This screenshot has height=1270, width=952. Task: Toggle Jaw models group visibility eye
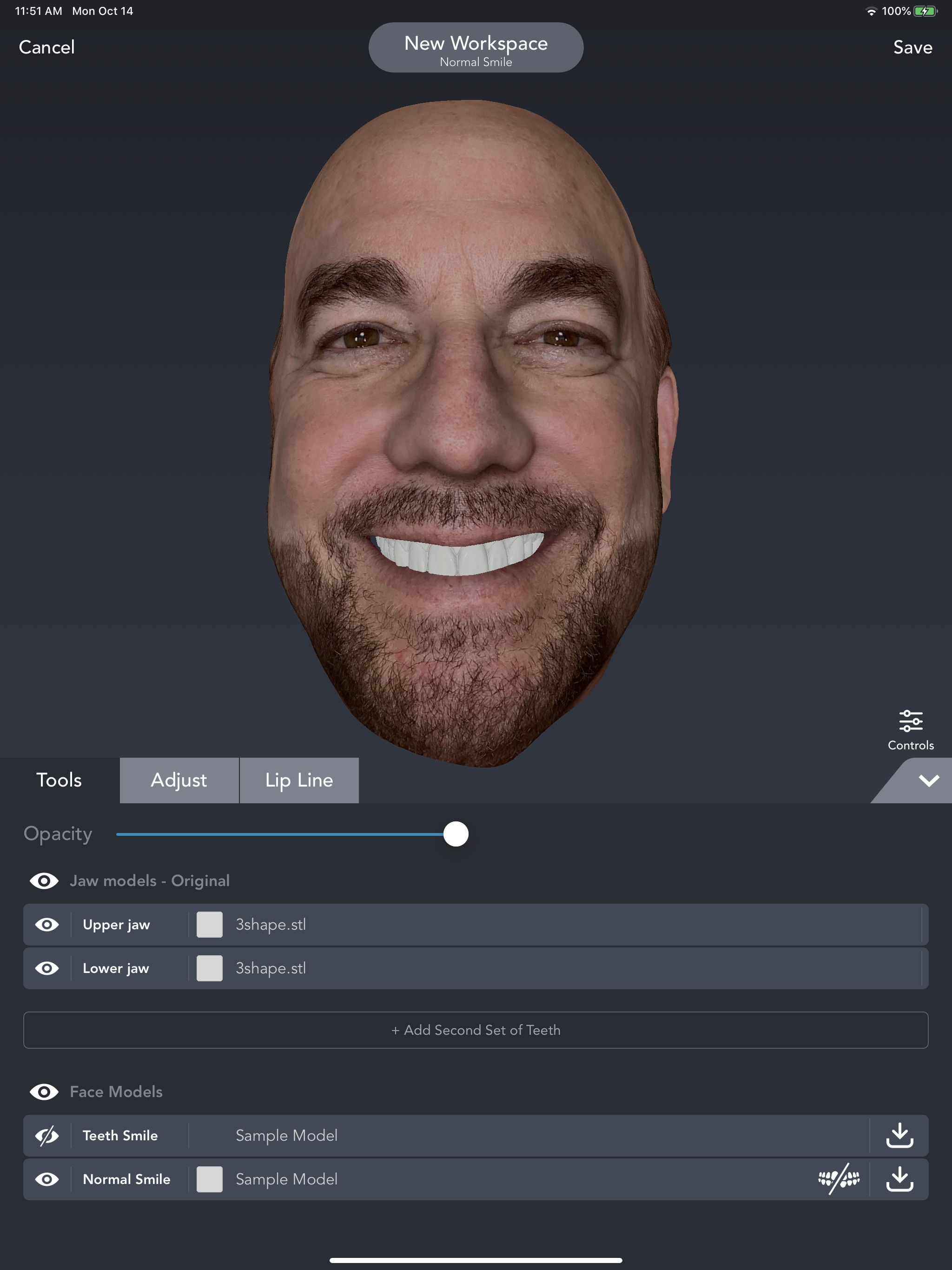[x=44, y=881]
